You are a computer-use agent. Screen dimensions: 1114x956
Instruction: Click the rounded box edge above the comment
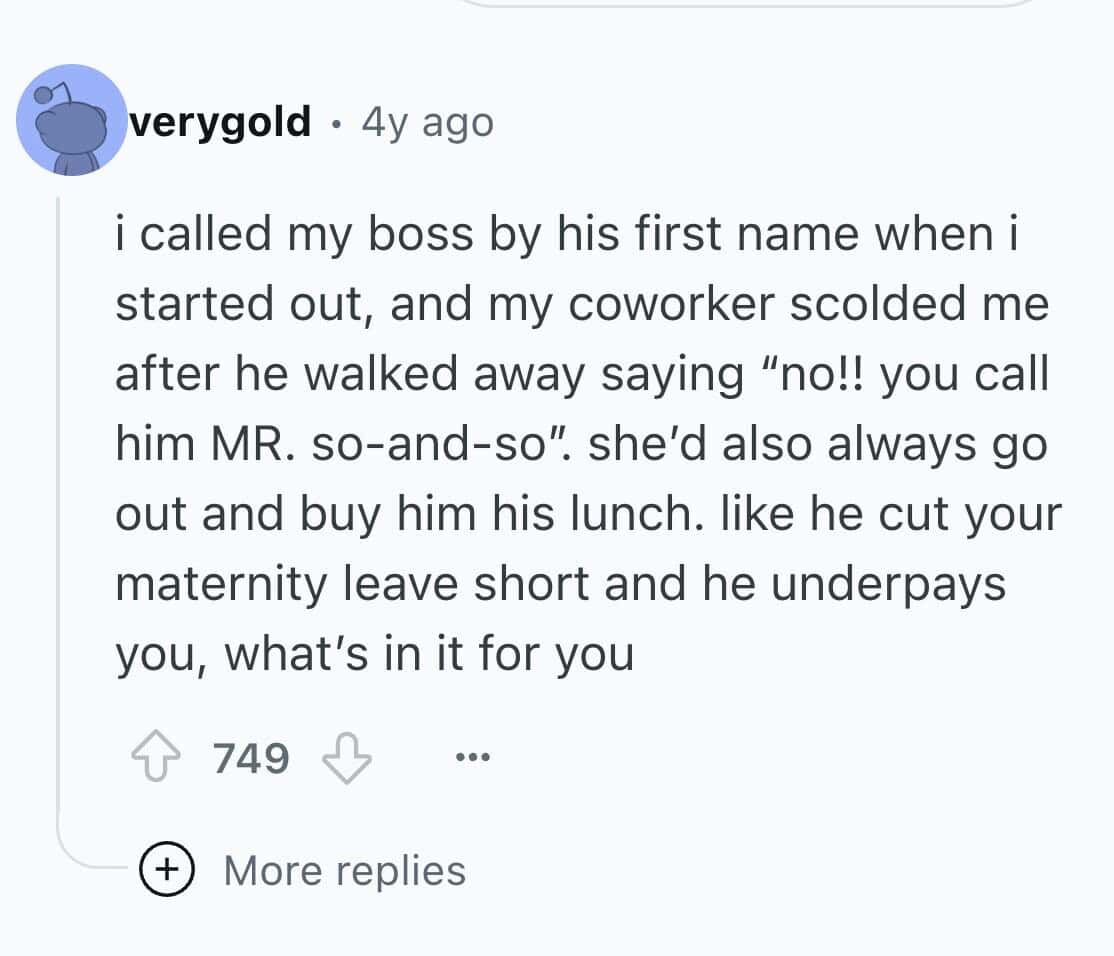[x=750, y=5]
